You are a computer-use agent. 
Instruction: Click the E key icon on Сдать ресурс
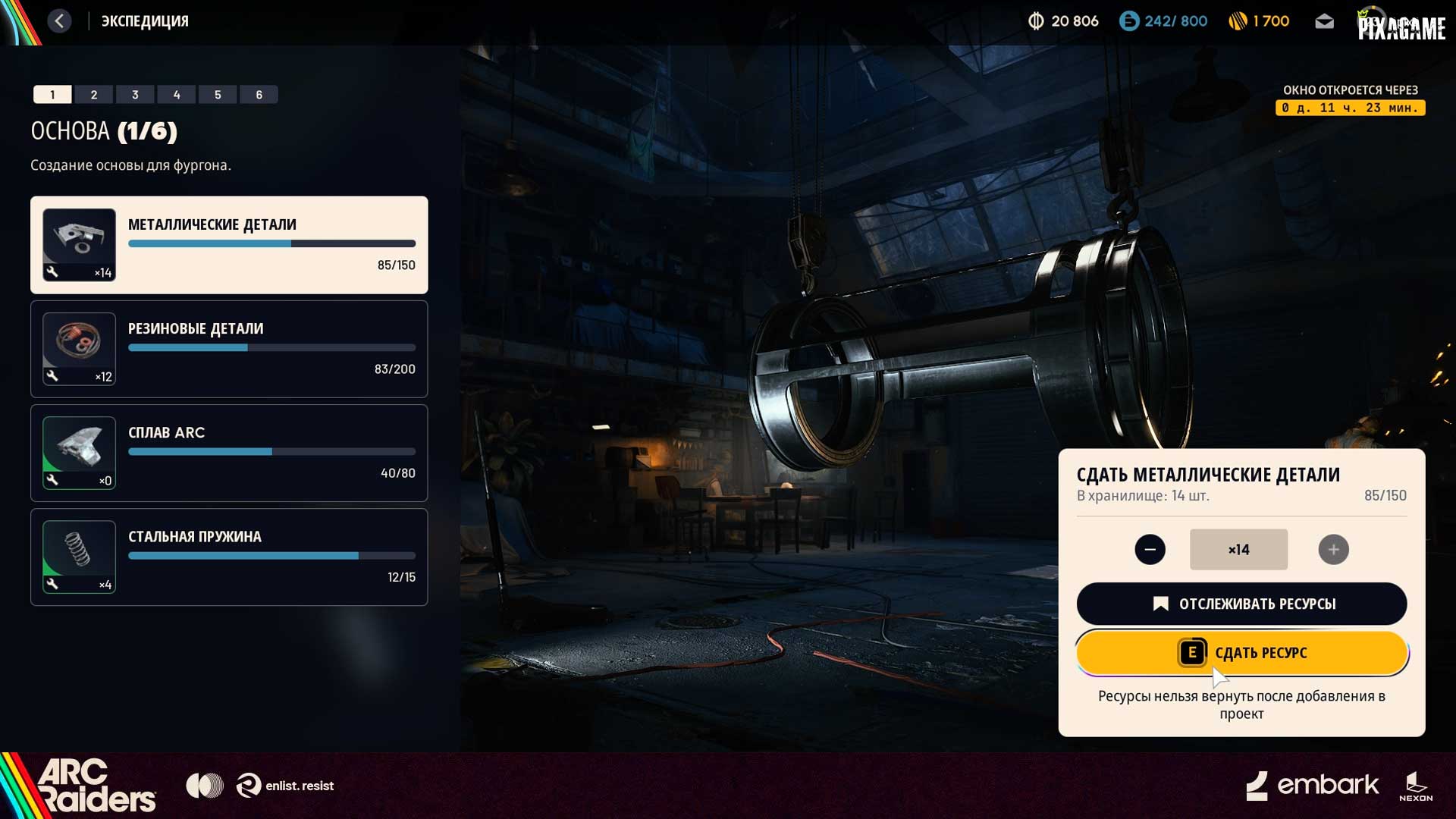tap(1192, 652)
